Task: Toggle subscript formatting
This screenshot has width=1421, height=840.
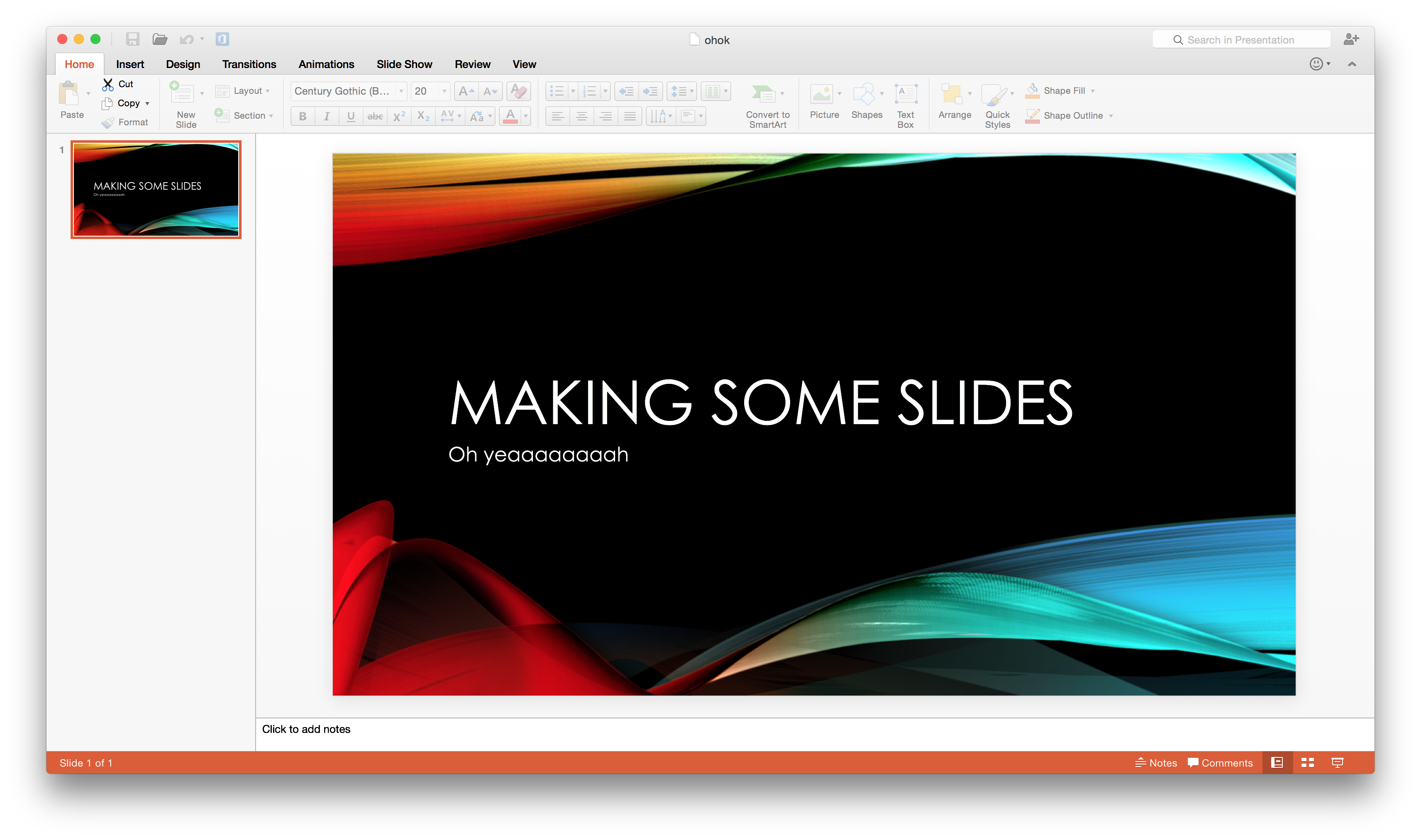Action: [x=423, y=117]
